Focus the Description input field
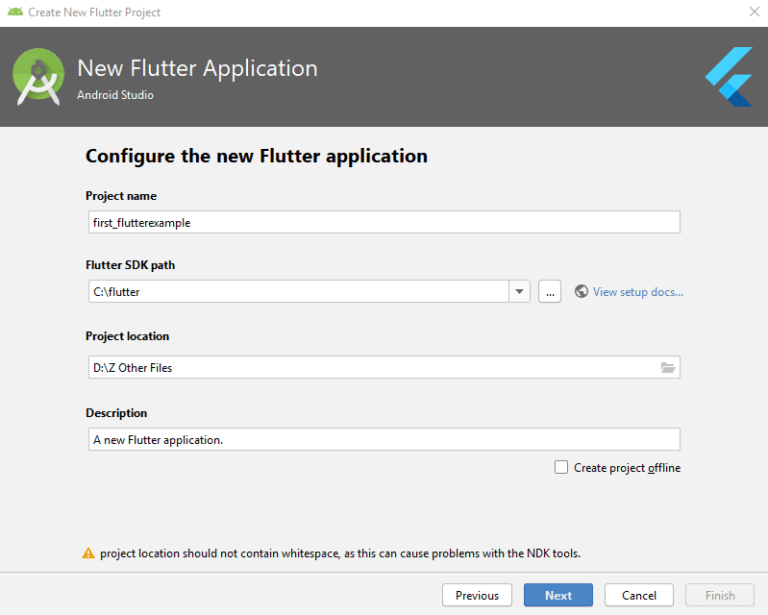 pos(384,439)
